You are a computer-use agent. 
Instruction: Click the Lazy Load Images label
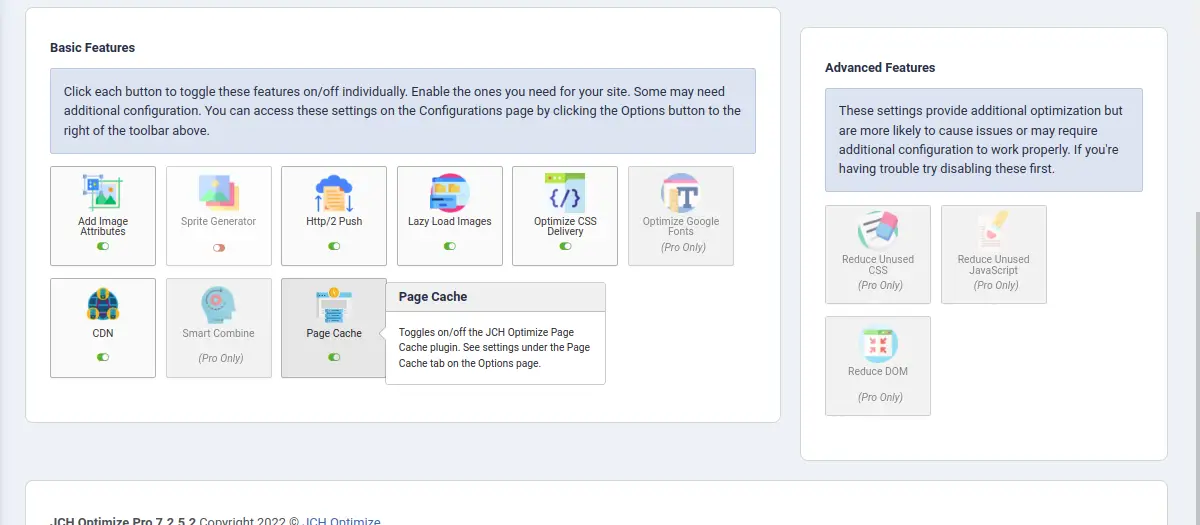(x=450, y=221)
